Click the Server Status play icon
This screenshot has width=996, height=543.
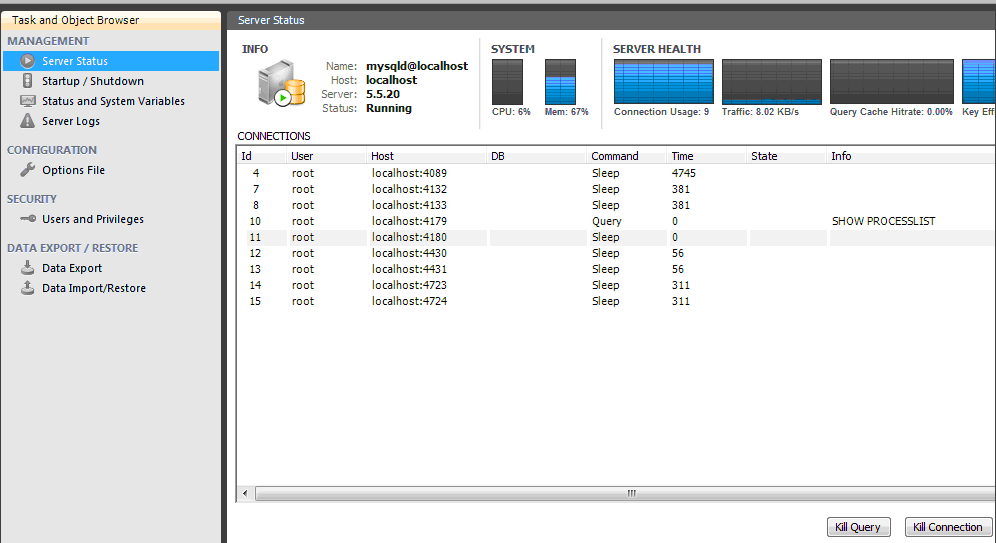click(28, 62)
